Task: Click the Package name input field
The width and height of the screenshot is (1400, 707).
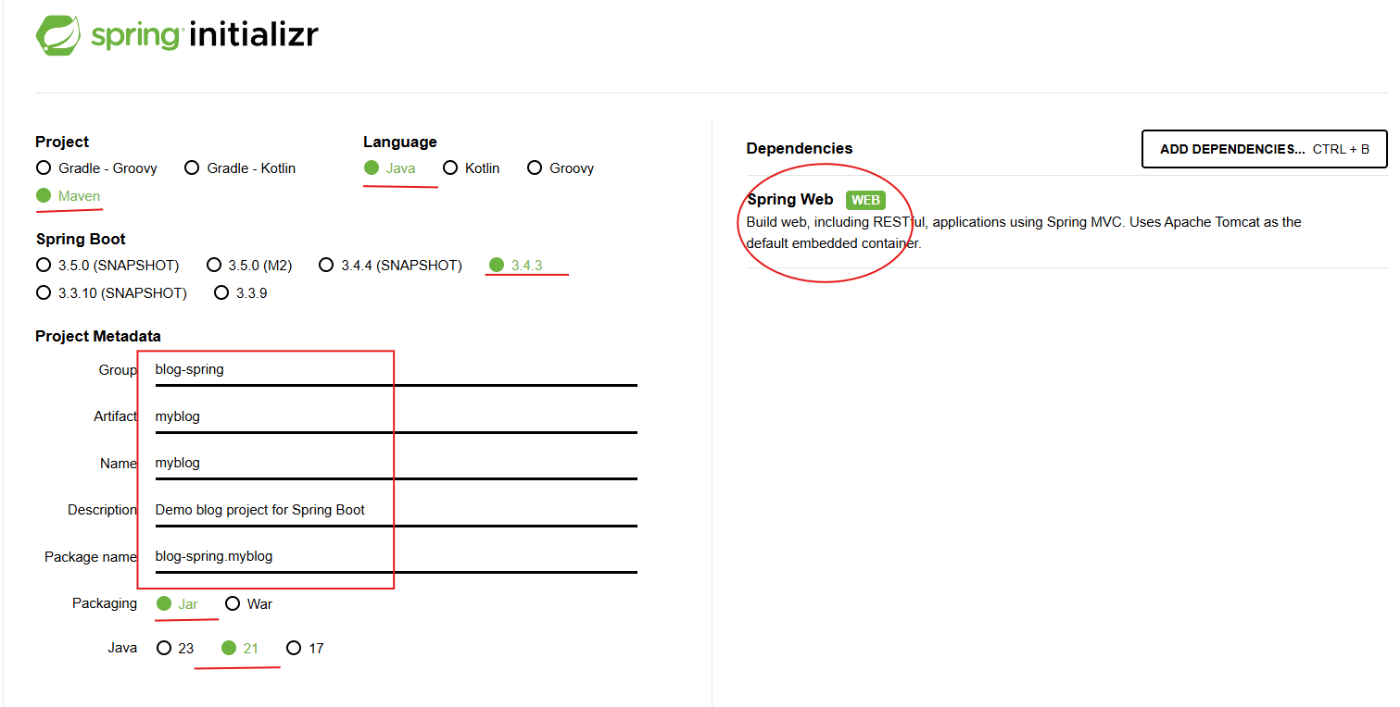Action: [x=395, y=556]
